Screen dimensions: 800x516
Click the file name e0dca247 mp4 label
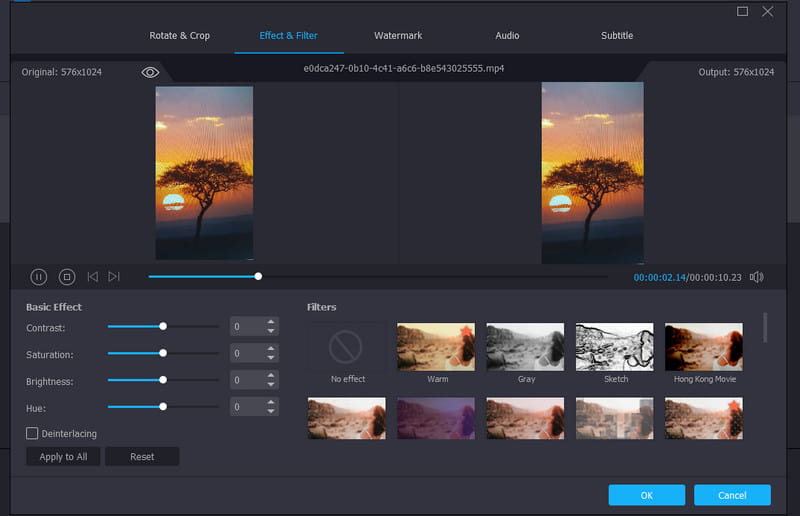tap(404, 68)
